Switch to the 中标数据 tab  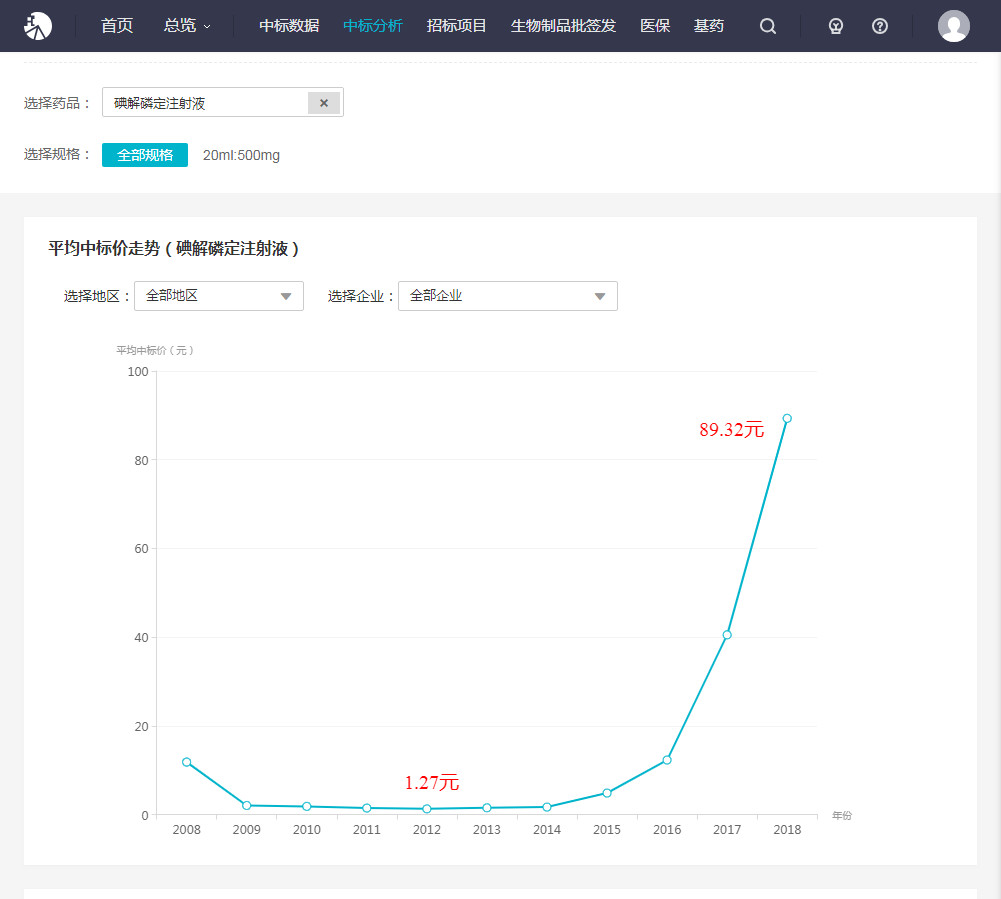click(289, 26)
